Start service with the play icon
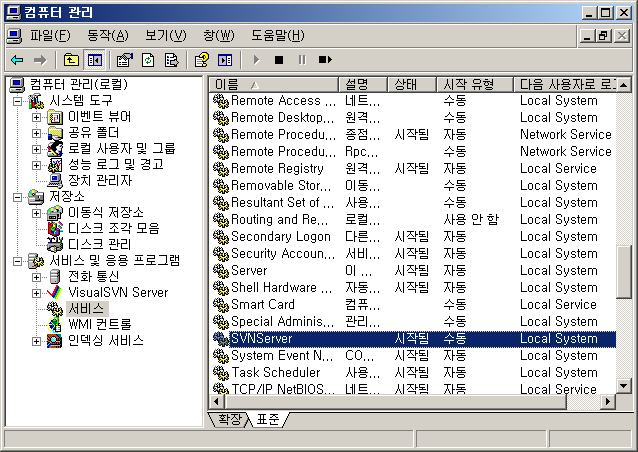 click(x=256, y=60)
